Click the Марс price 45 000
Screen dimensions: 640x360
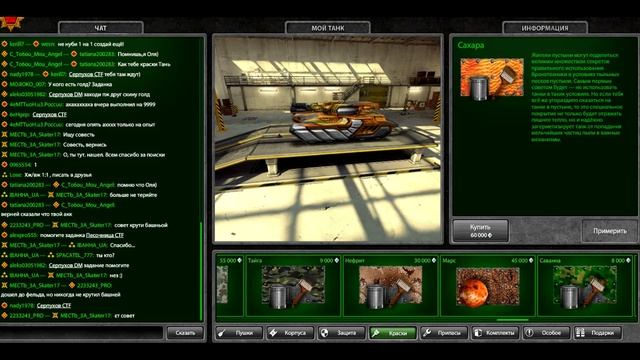(x=519, y=260)
